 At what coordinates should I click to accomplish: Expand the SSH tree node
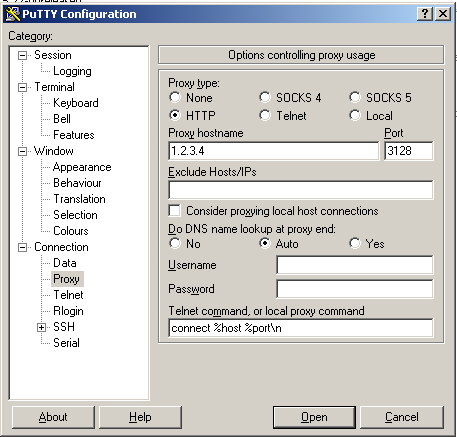(41, 327)
